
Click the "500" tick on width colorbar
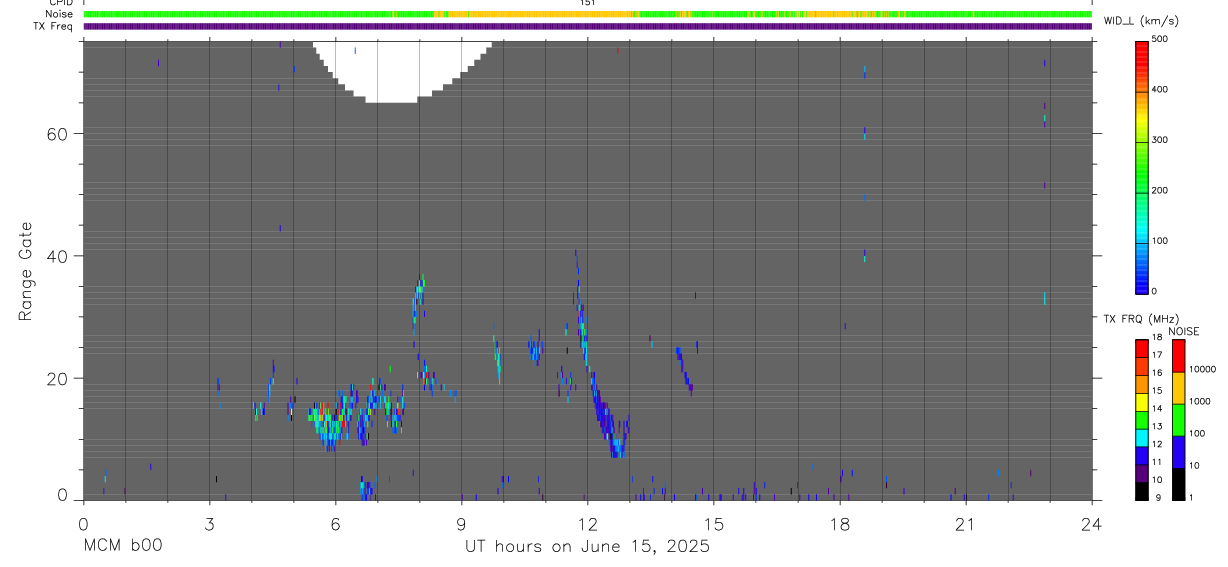point(1161,39)
